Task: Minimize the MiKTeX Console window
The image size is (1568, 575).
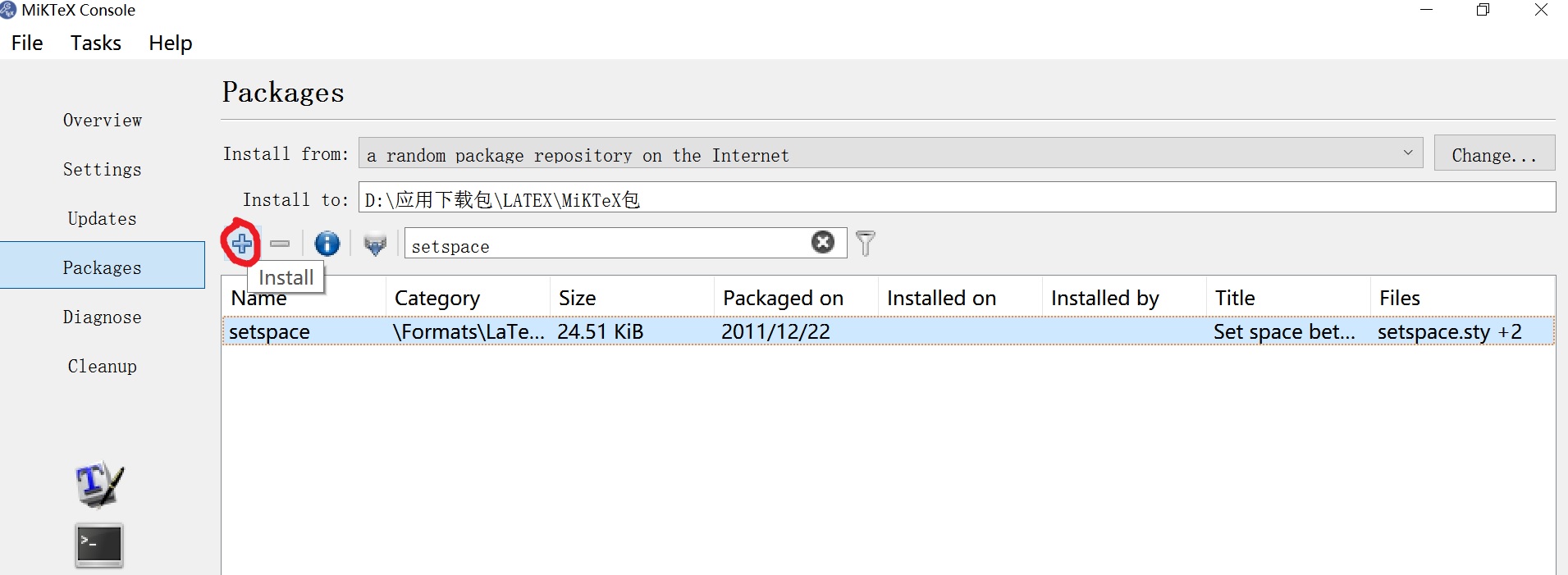Action: 1426,10
